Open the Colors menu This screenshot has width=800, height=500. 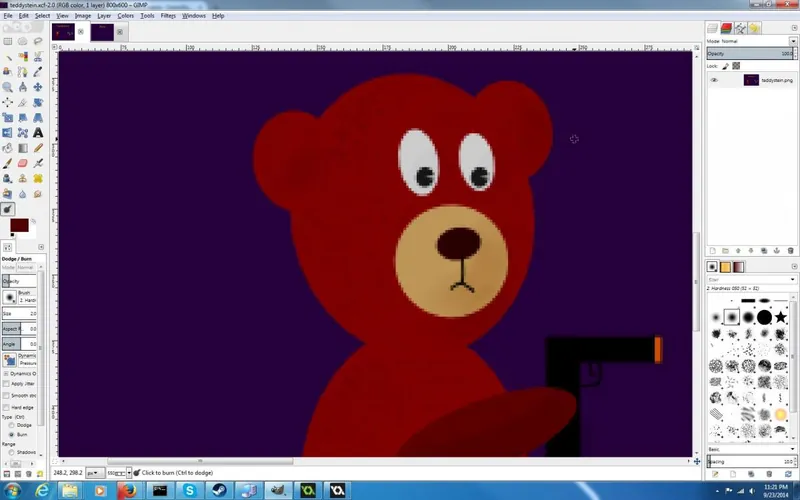tap(126, 16)
